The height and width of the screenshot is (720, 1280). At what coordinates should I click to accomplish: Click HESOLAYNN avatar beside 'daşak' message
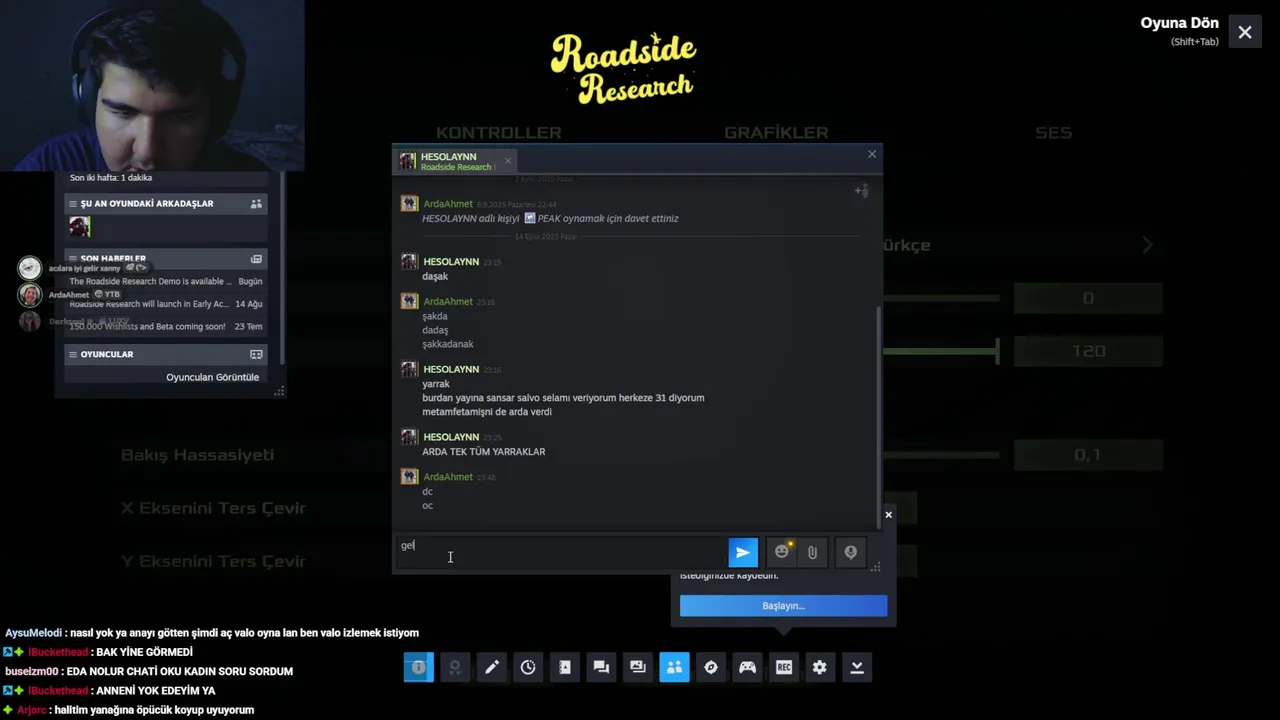[x=409, y=262]
